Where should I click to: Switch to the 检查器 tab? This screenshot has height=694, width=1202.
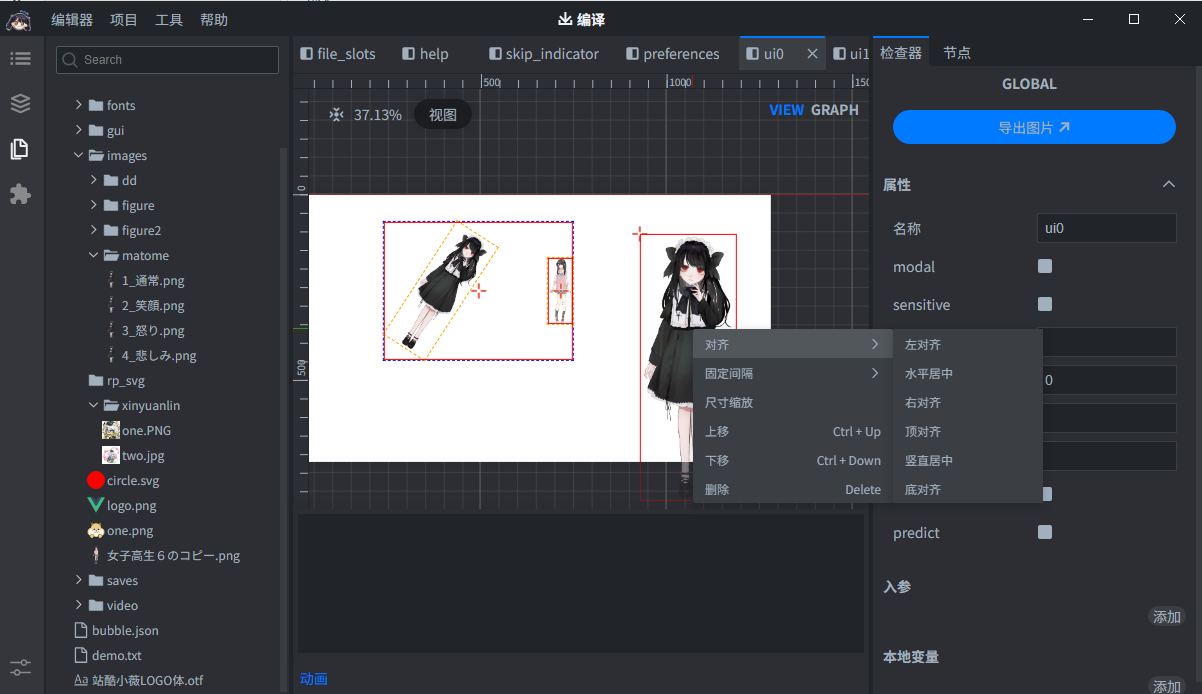pyautogui.click(x=901, y=53)
